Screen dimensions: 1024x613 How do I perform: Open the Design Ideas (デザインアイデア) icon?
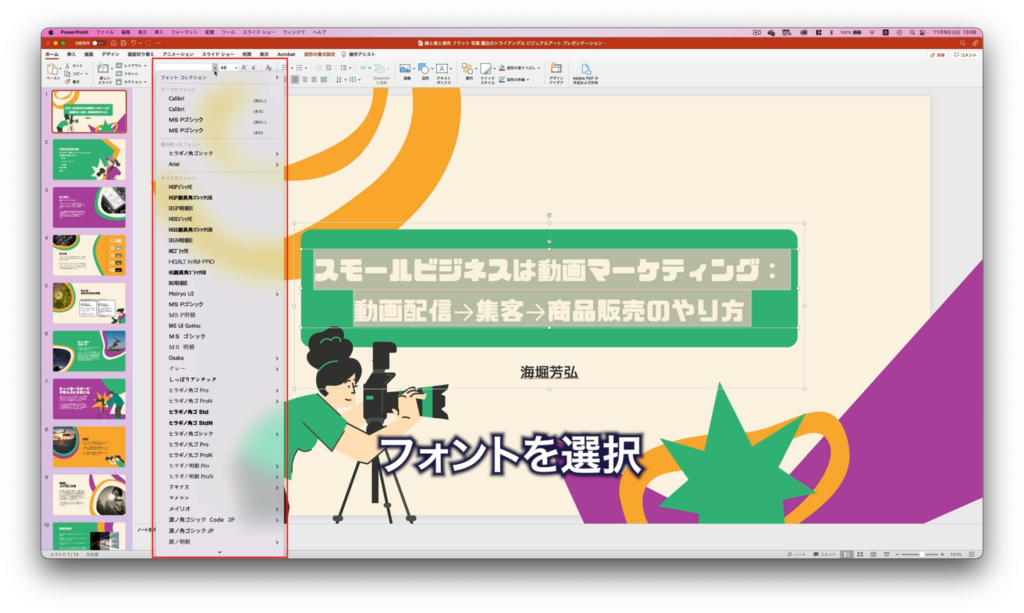click(555, 72)
